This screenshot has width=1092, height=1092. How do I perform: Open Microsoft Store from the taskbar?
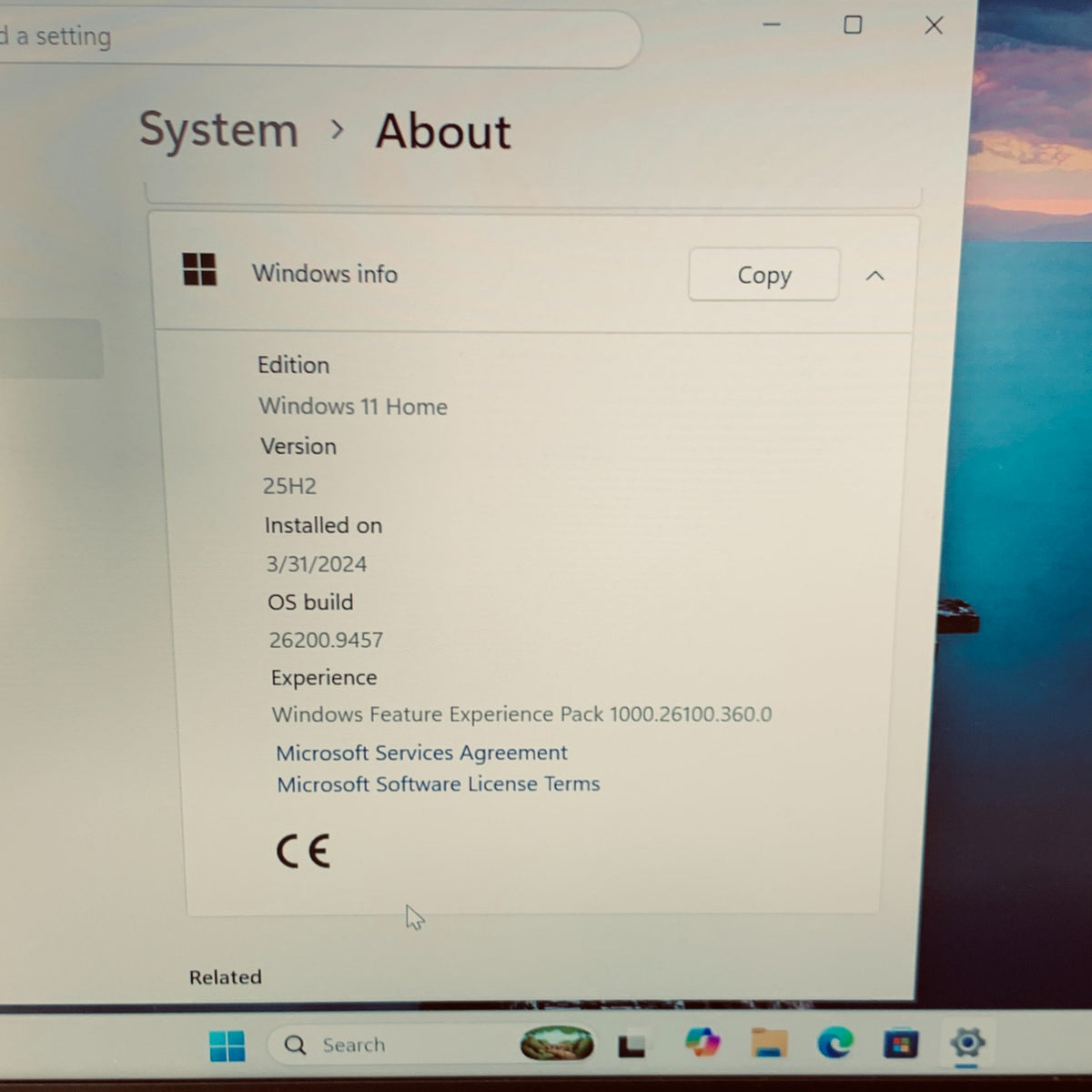coord(900,1044)
